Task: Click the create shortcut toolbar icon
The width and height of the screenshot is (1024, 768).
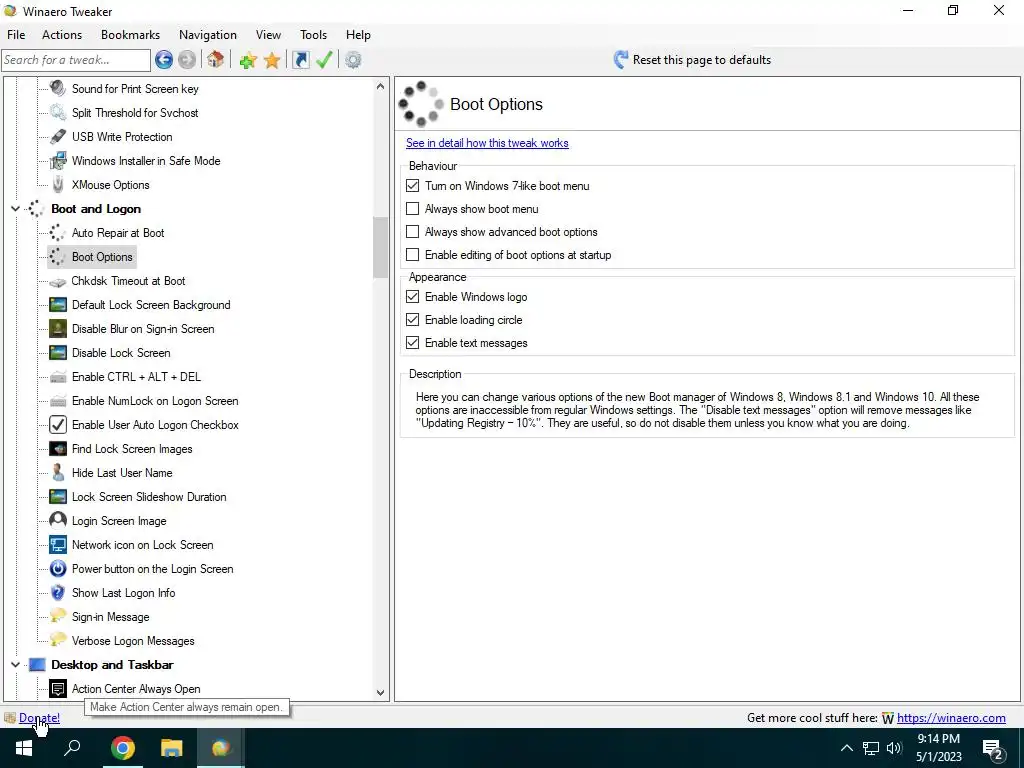Action: tap(300, 60)
